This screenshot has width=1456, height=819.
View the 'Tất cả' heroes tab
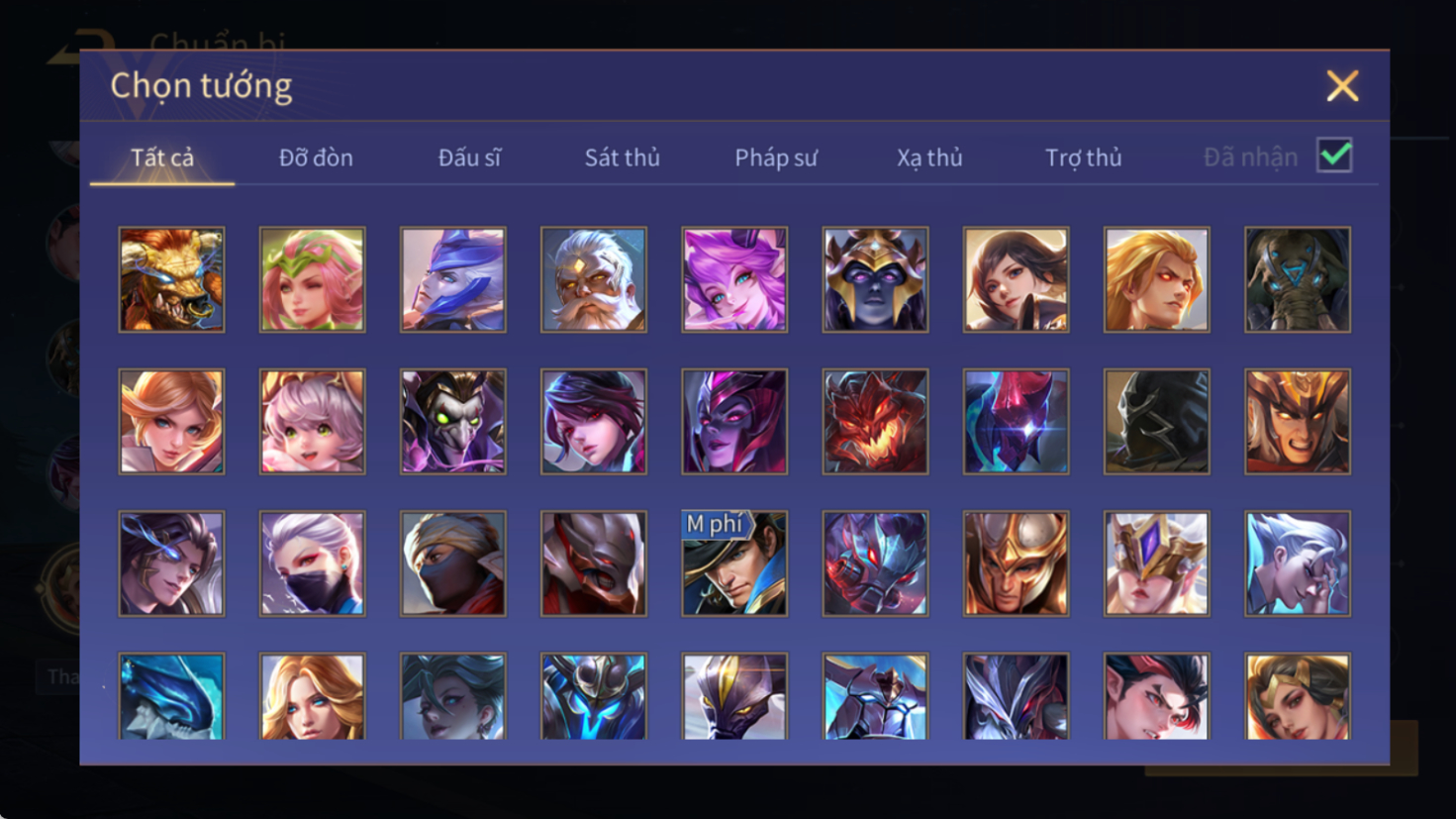click(x=162, y=157)
